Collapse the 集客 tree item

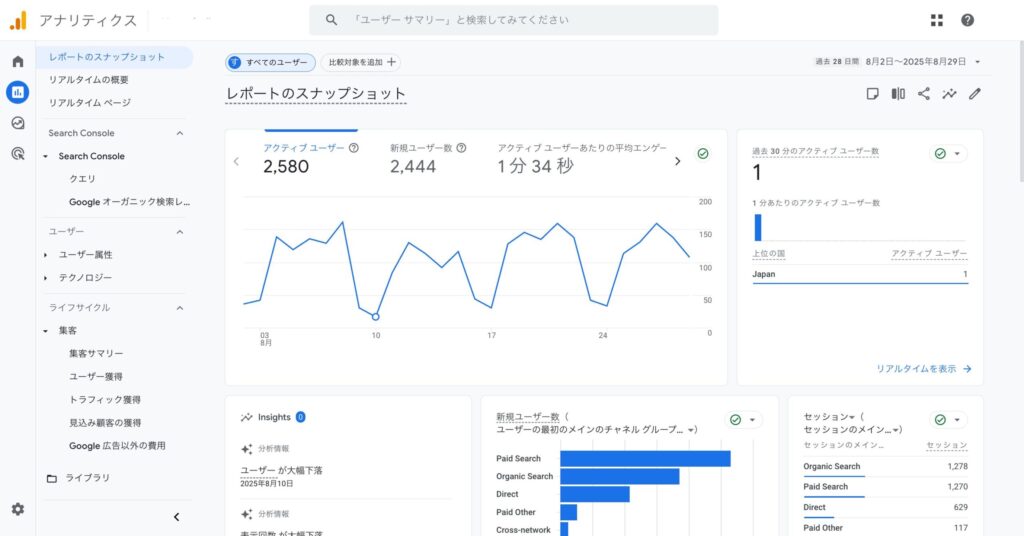tap(45, 331)
